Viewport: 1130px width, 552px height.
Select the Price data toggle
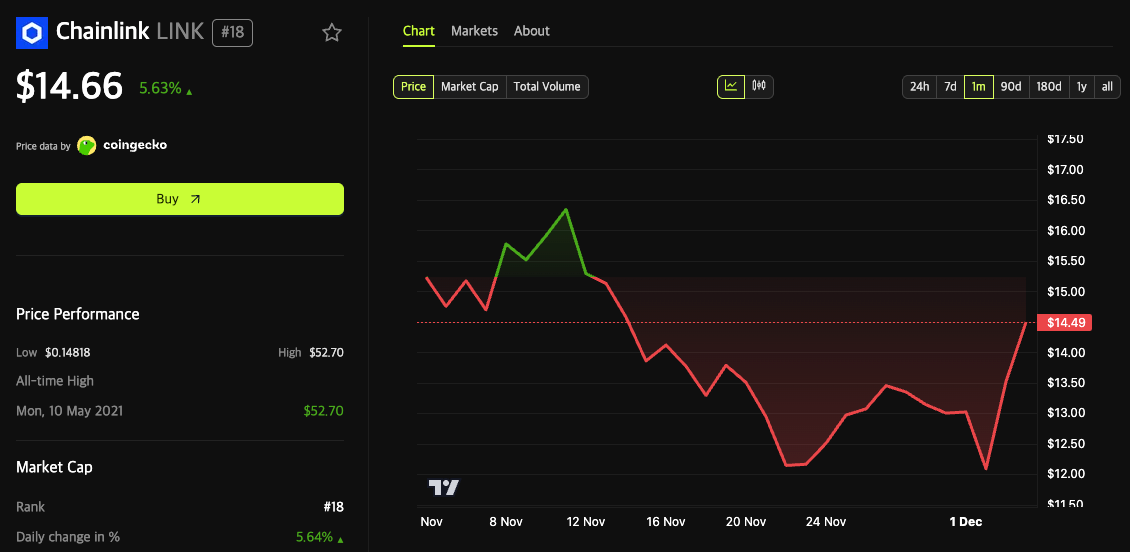pyautogui.click(x=413, y=87)
